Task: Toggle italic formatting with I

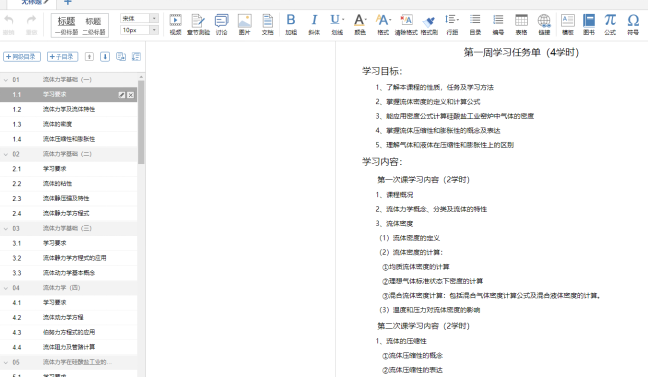Action: (314, 24)
